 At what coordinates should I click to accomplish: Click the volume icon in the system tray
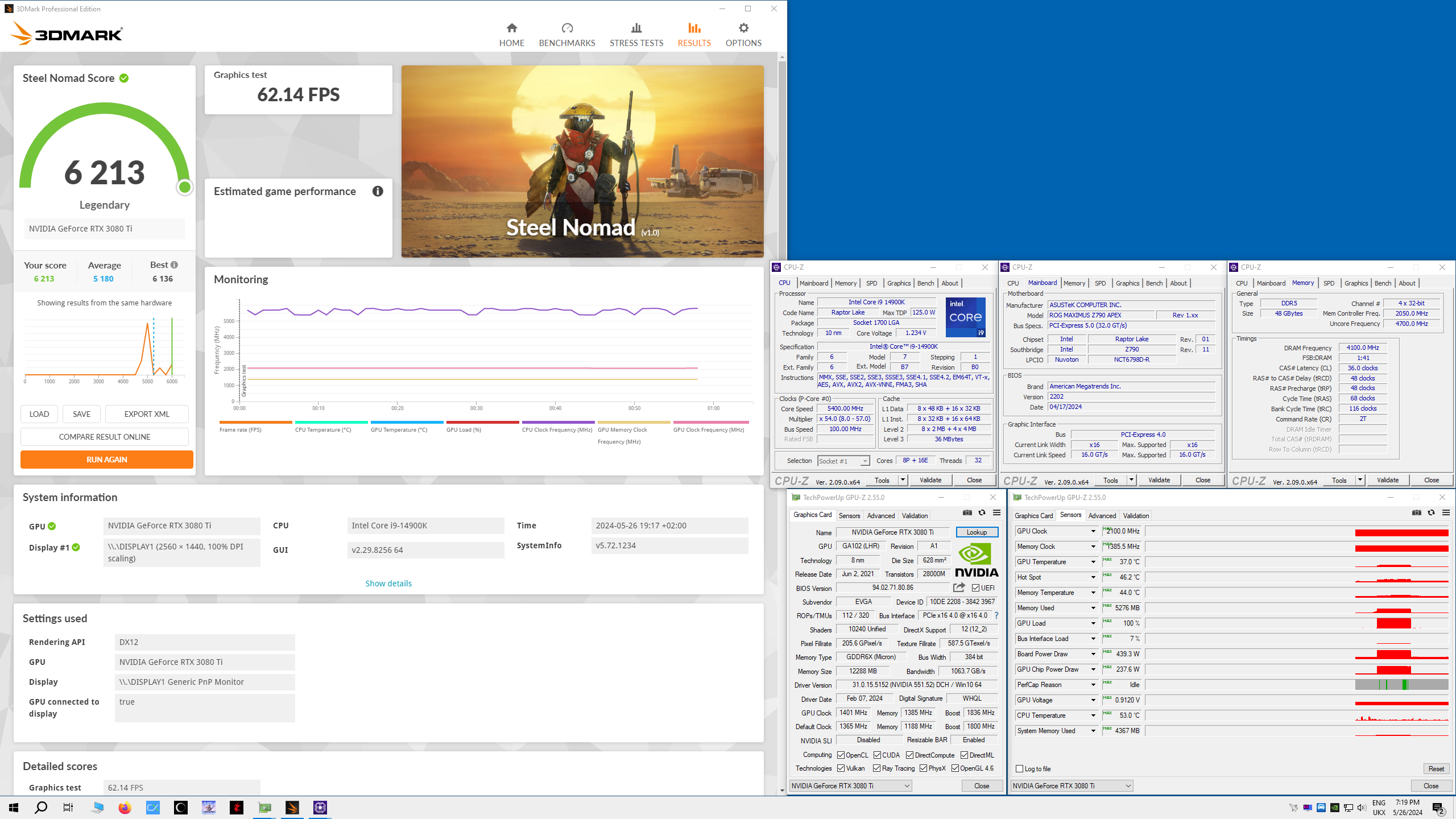tap(1362, 808)
